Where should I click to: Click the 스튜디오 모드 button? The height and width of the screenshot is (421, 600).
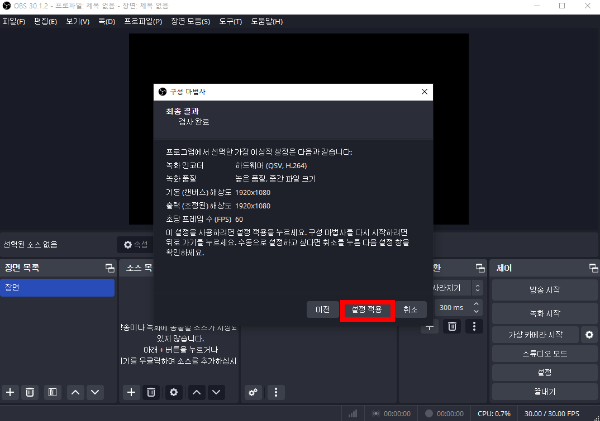pos(544,354)
